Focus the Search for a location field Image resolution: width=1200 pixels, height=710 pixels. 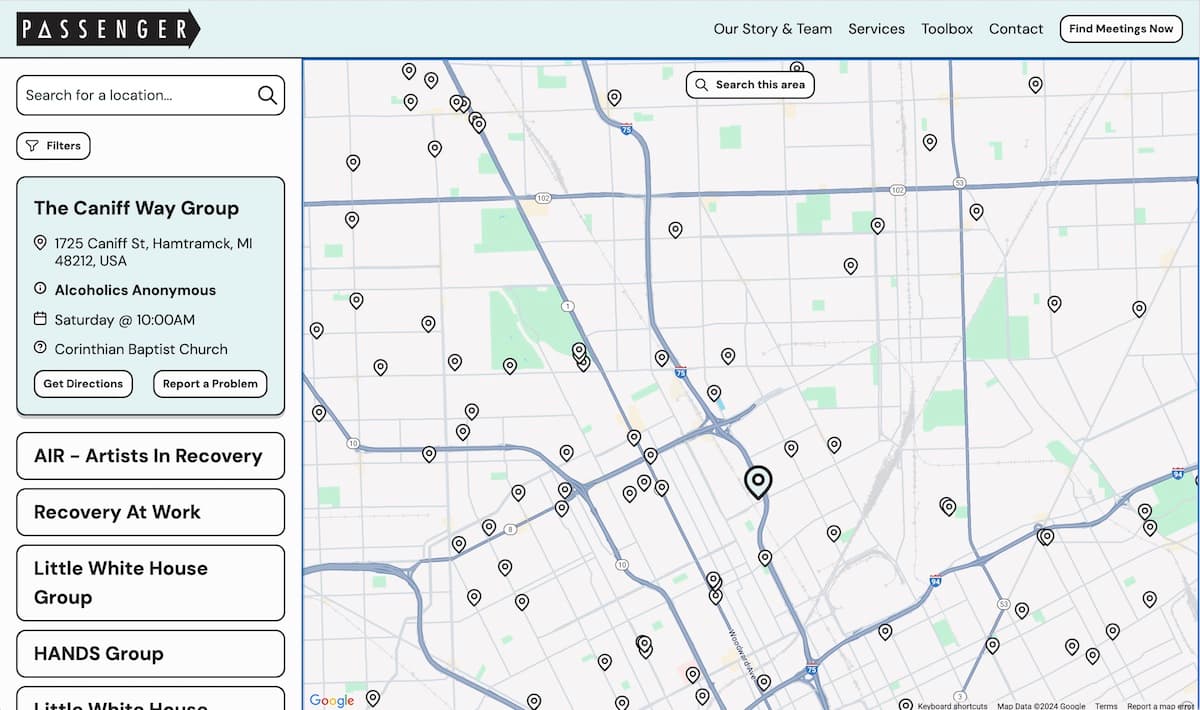pos(135,95)
